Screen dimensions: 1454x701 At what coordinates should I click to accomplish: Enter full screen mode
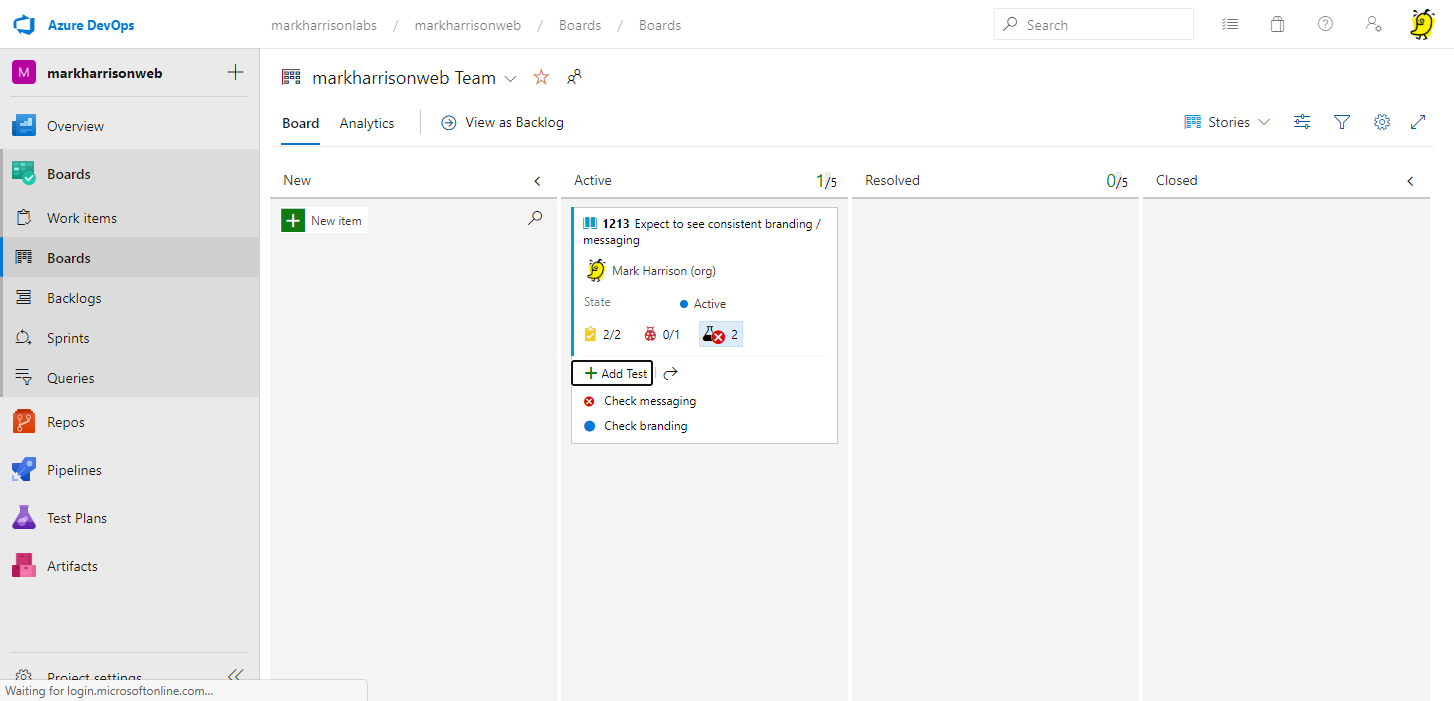point(1418,122)
